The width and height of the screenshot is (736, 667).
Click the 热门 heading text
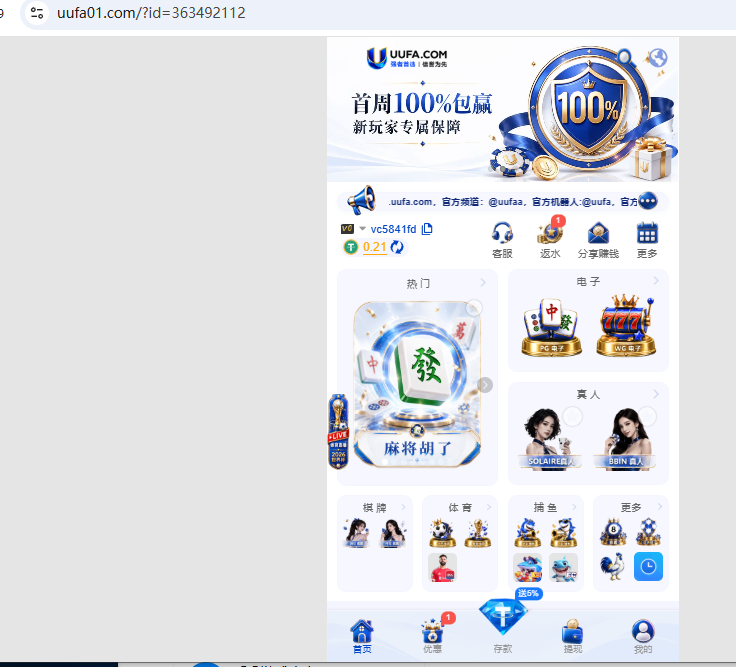(x=418, y=284)
